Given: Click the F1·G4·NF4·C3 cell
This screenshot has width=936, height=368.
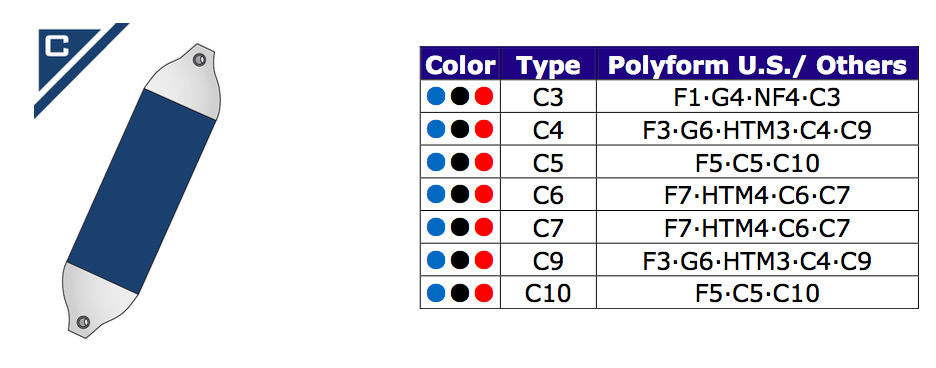Looking at the screenshot, I should point(757,96).
